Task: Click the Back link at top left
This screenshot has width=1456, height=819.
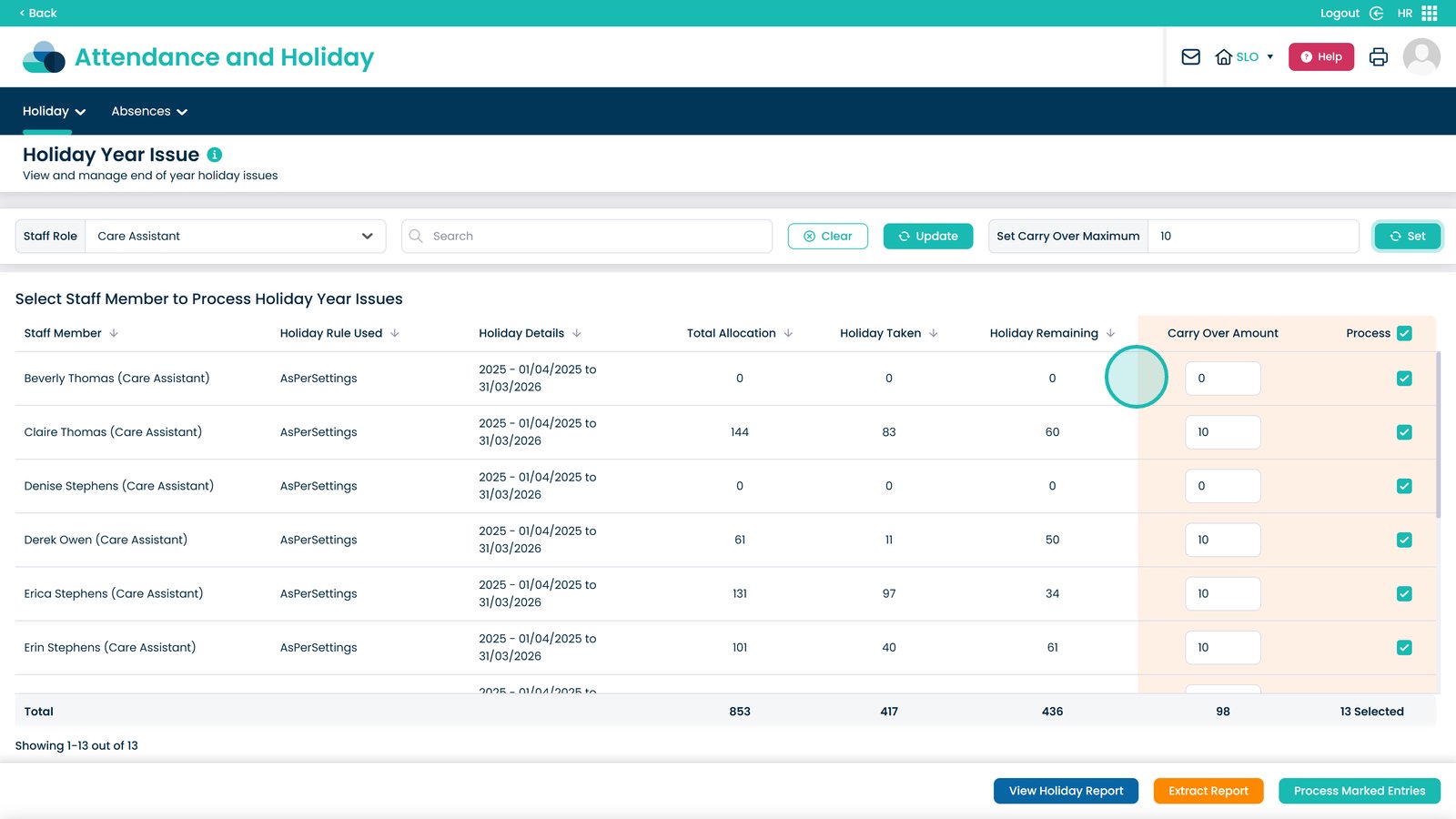Action: (x=38, y=13)
